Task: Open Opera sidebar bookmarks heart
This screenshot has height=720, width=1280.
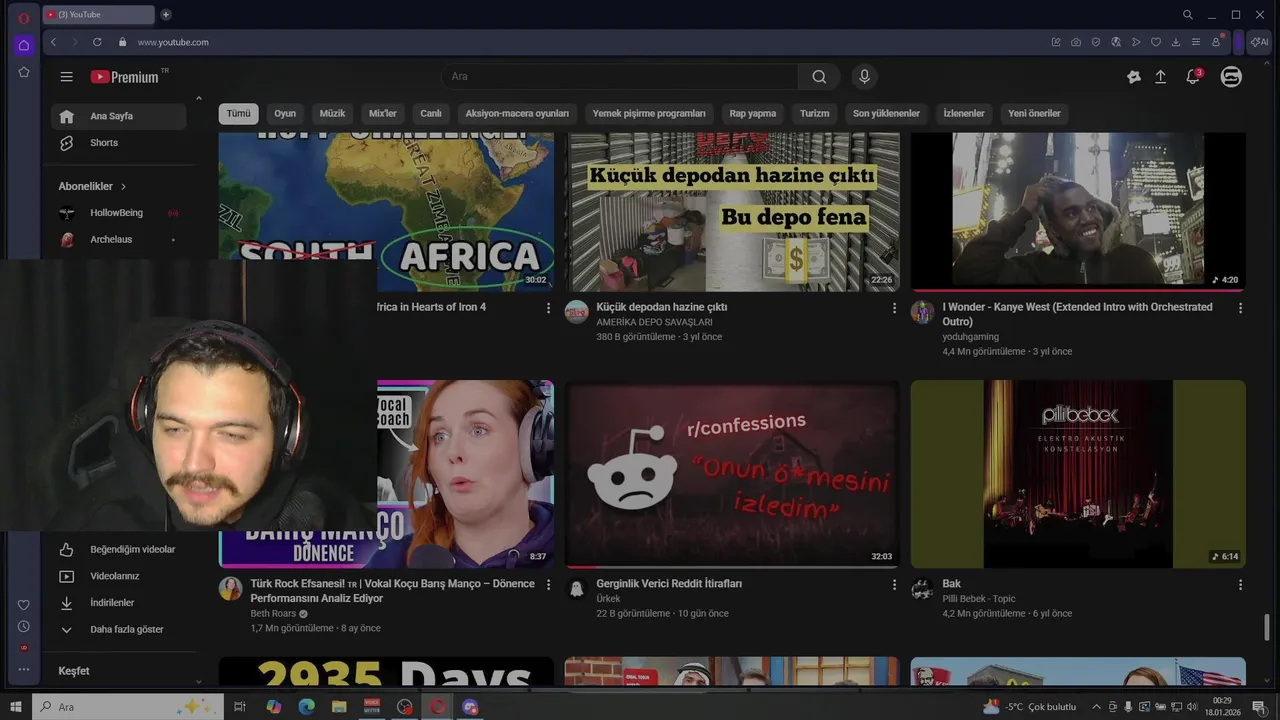Action: [24, 604]
